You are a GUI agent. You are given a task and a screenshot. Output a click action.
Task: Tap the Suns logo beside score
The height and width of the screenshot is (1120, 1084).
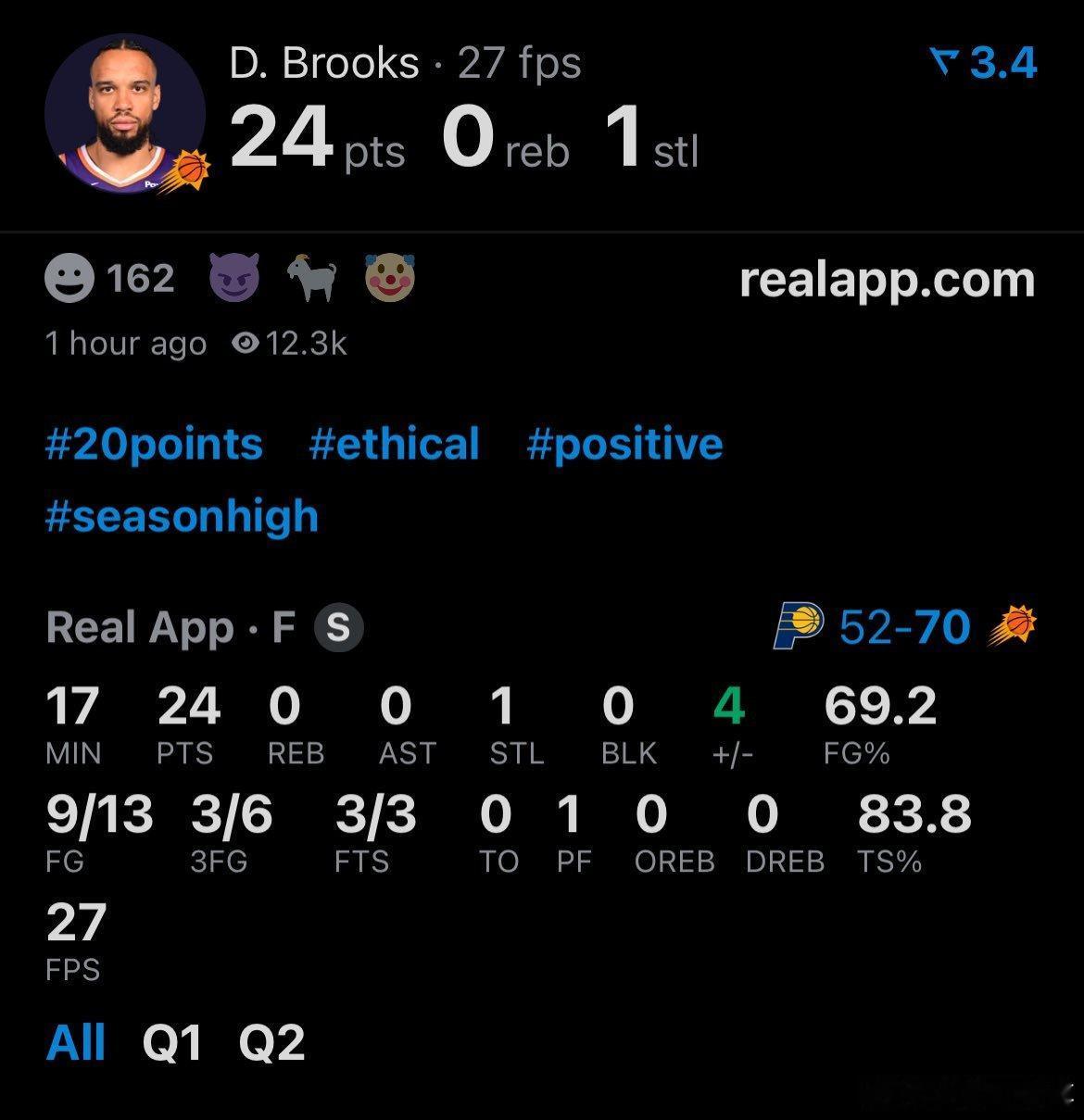(1012, 625)
